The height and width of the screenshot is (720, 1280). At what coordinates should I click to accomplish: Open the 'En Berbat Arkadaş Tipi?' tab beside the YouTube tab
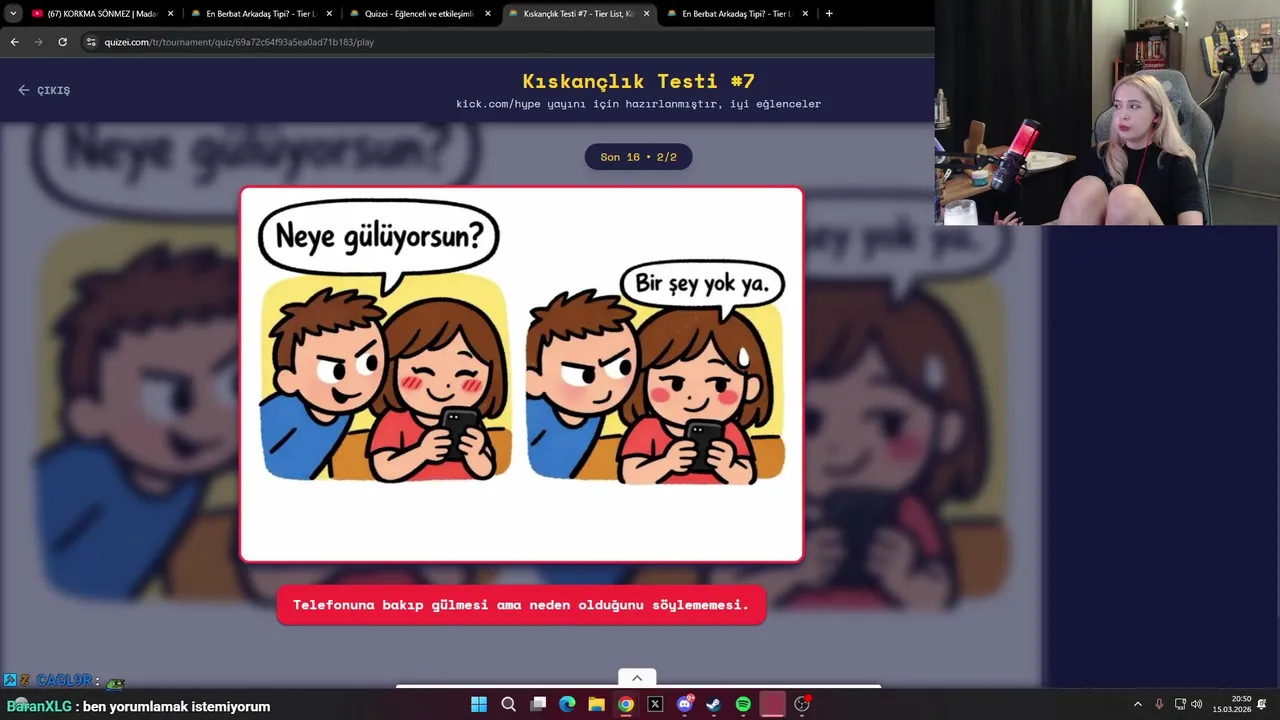260,14
